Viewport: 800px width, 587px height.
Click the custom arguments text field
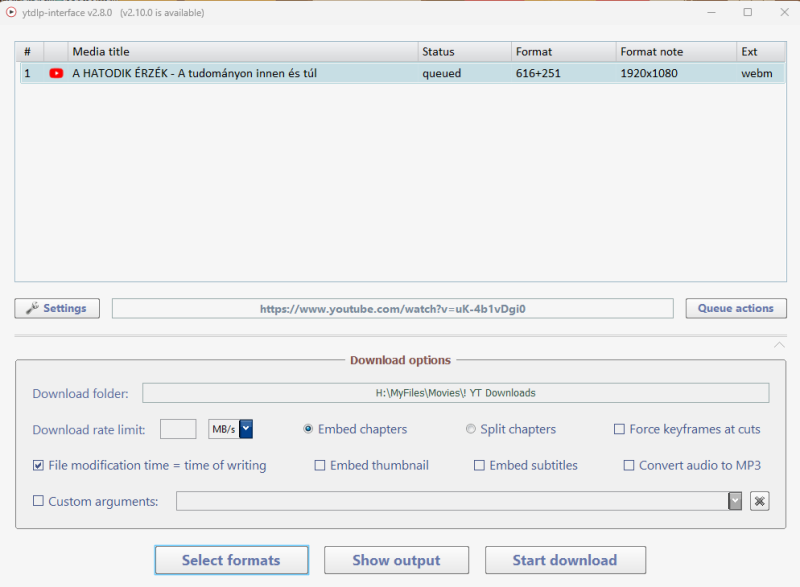[x=452, y=501]
